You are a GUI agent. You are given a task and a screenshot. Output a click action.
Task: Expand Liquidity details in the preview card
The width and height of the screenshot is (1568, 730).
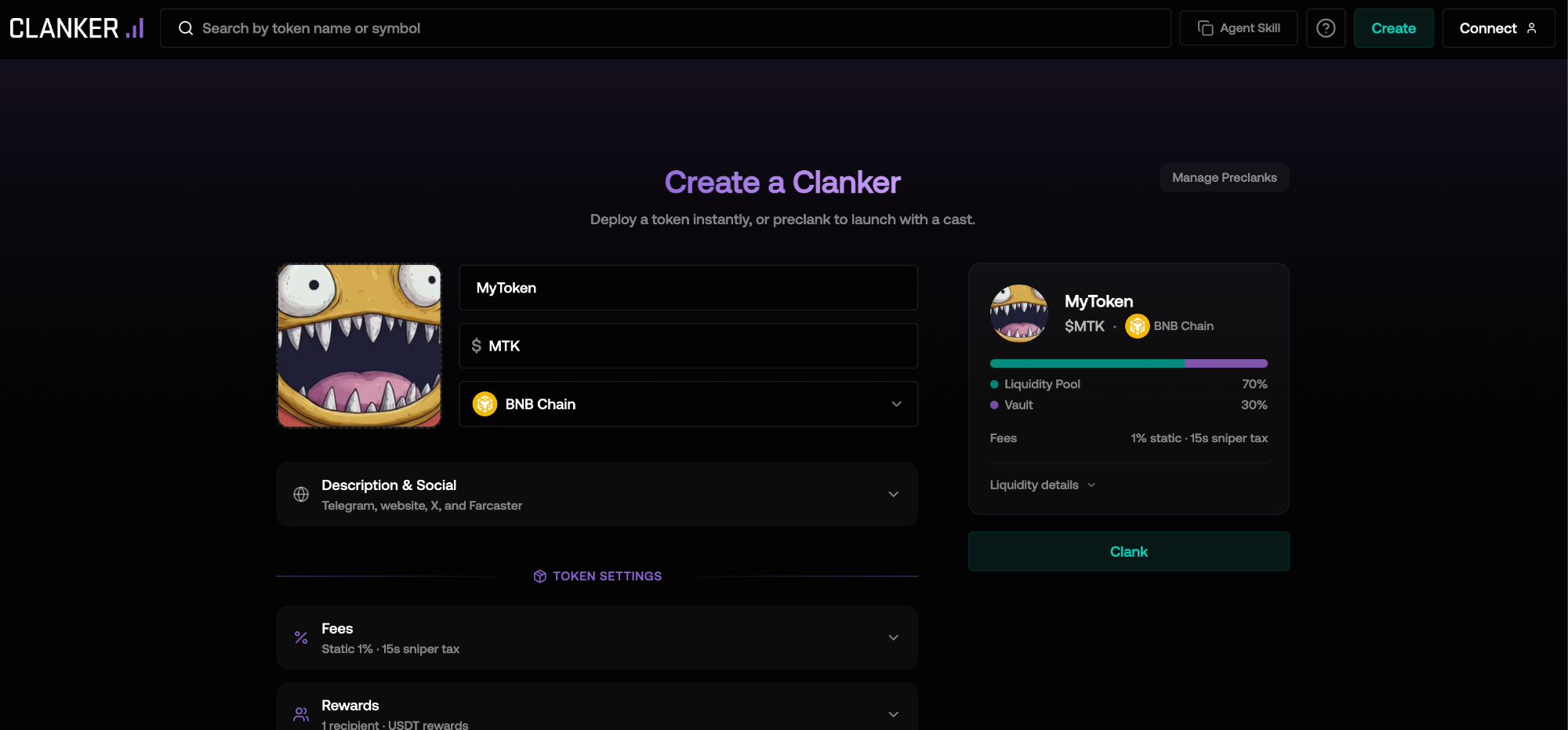click(1043, 485)
